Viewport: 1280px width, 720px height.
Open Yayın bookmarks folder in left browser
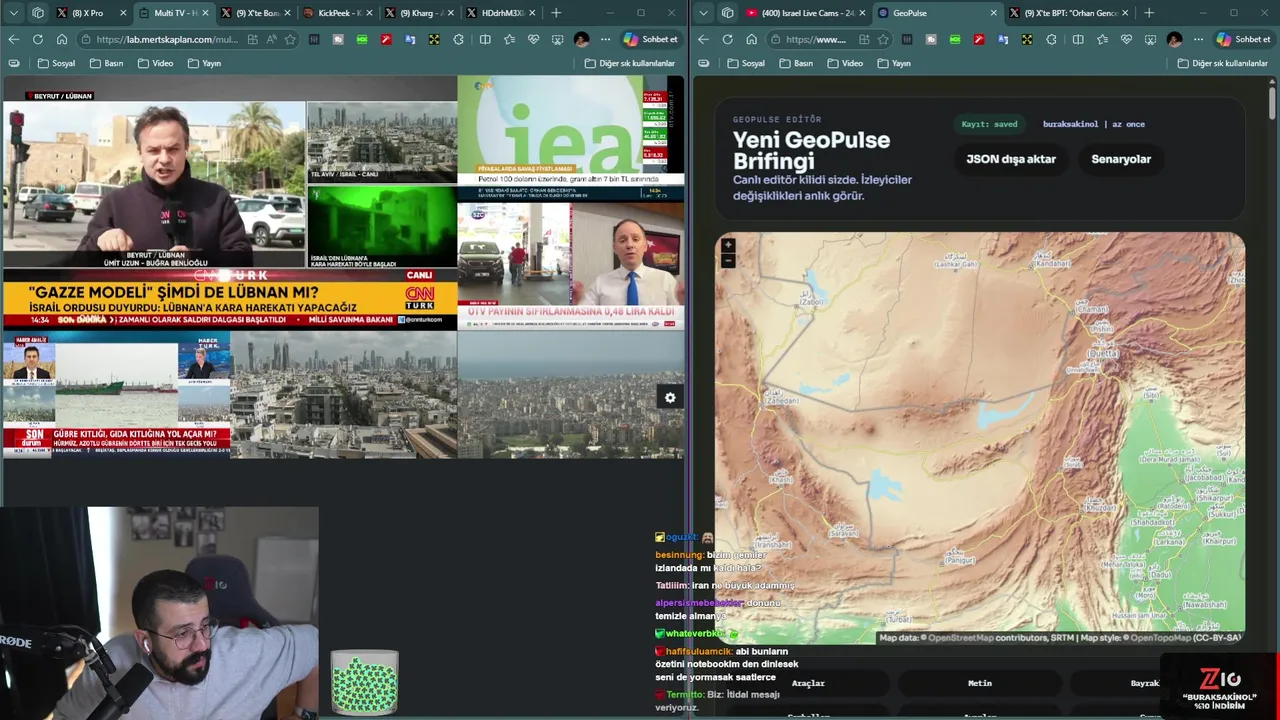204,63
